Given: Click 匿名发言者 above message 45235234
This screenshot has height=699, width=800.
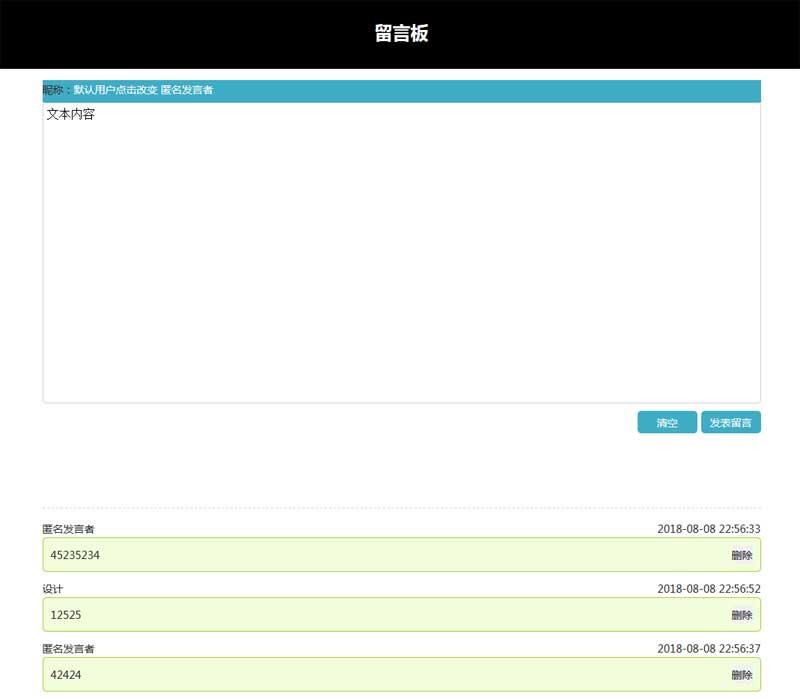Looking at the screenshot, I should 68,529.
